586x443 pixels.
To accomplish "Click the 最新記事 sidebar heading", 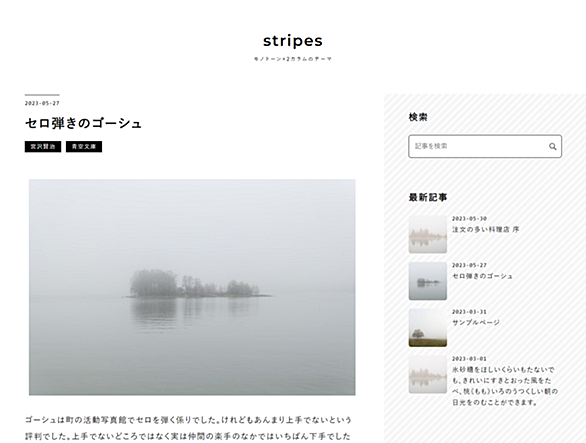I will point(428,197).
